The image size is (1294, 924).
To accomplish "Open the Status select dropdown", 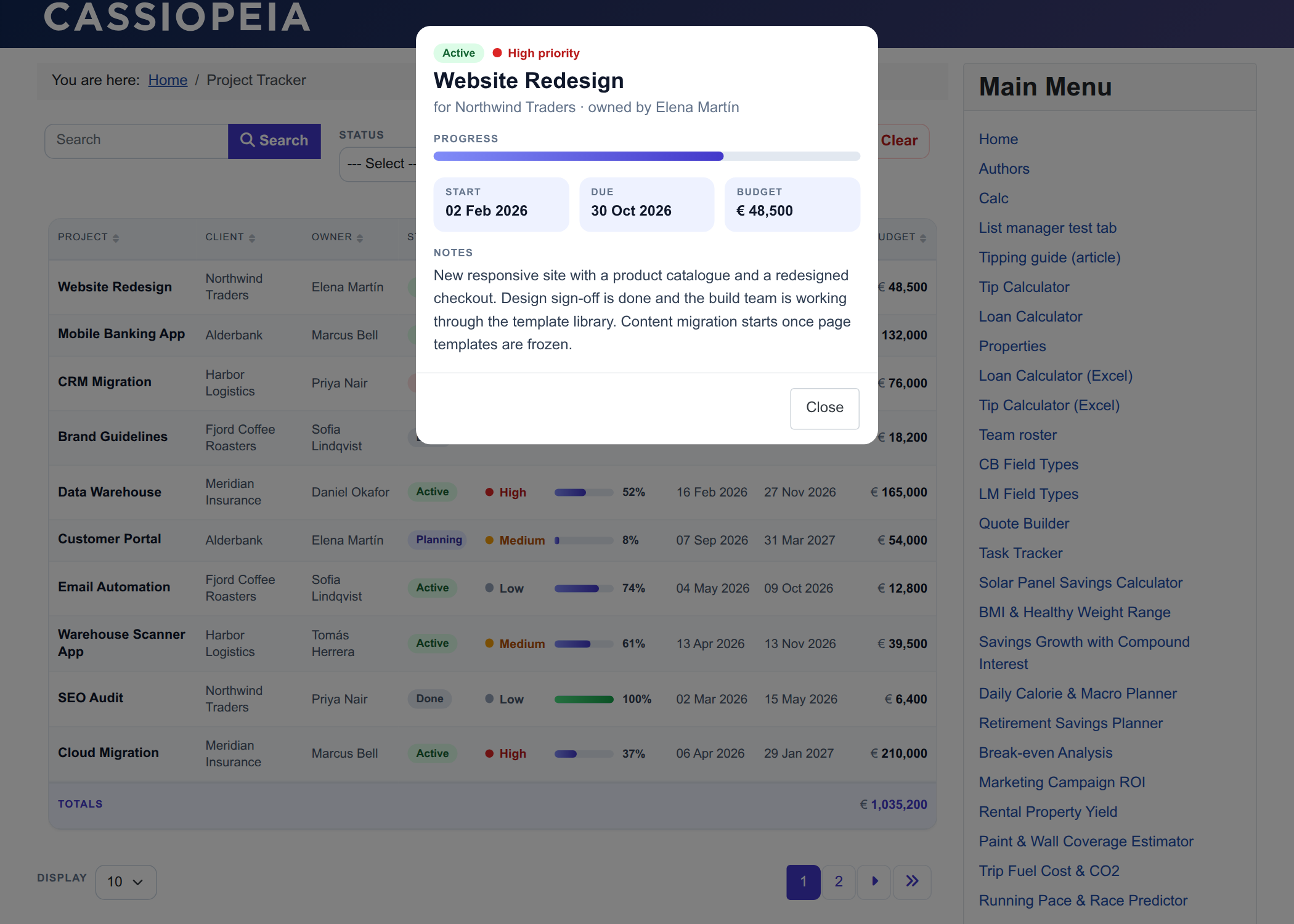I will 378,164.
